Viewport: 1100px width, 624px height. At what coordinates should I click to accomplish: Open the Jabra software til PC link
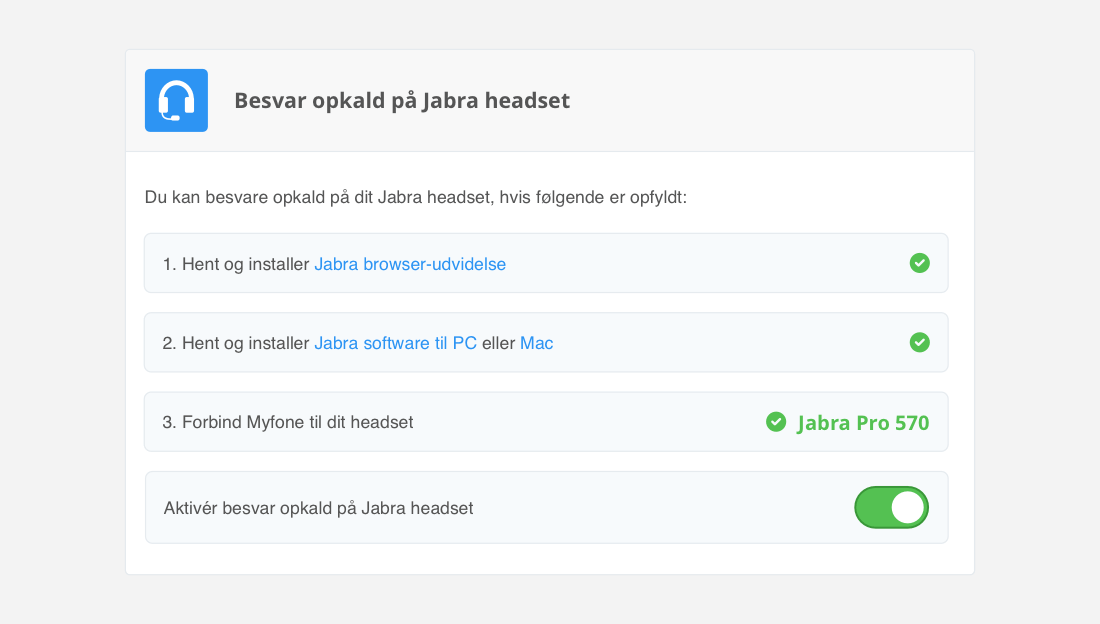(x=396, y=343)
